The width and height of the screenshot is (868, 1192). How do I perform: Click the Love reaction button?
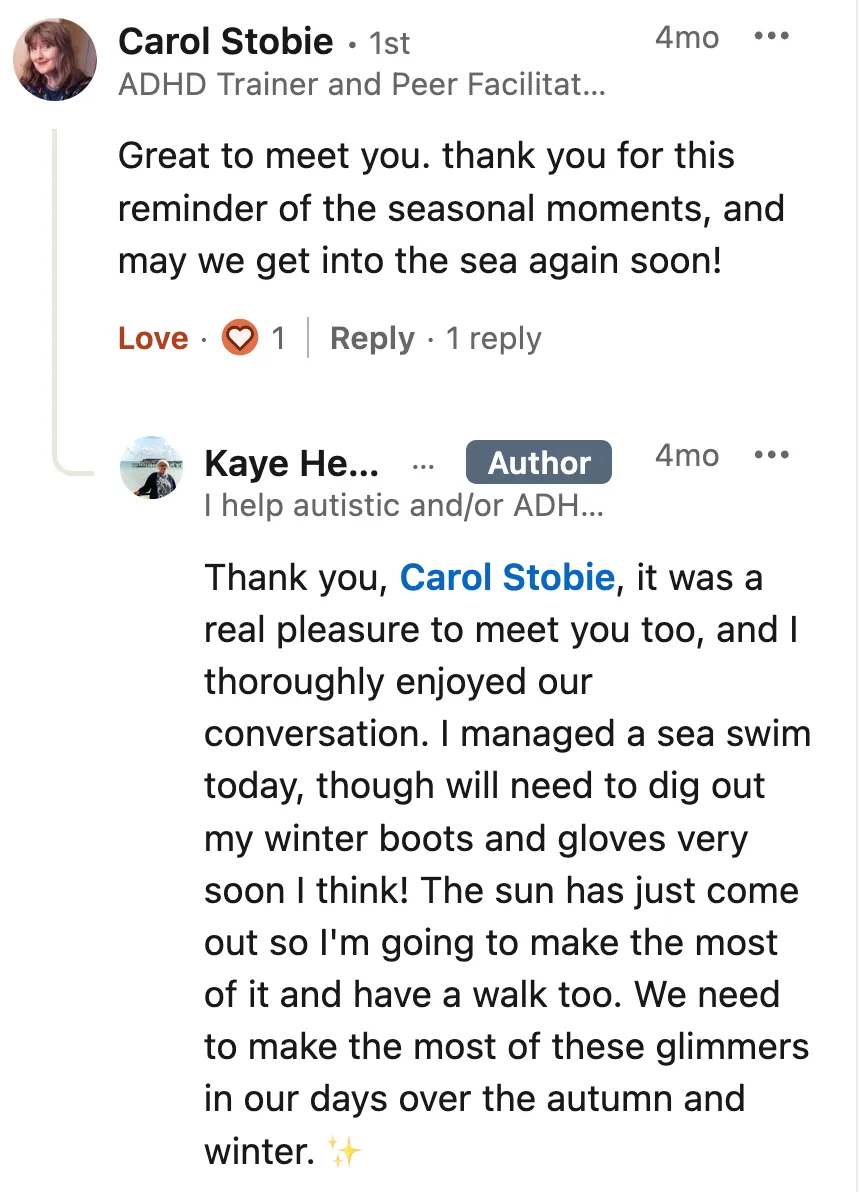[153, 339]
